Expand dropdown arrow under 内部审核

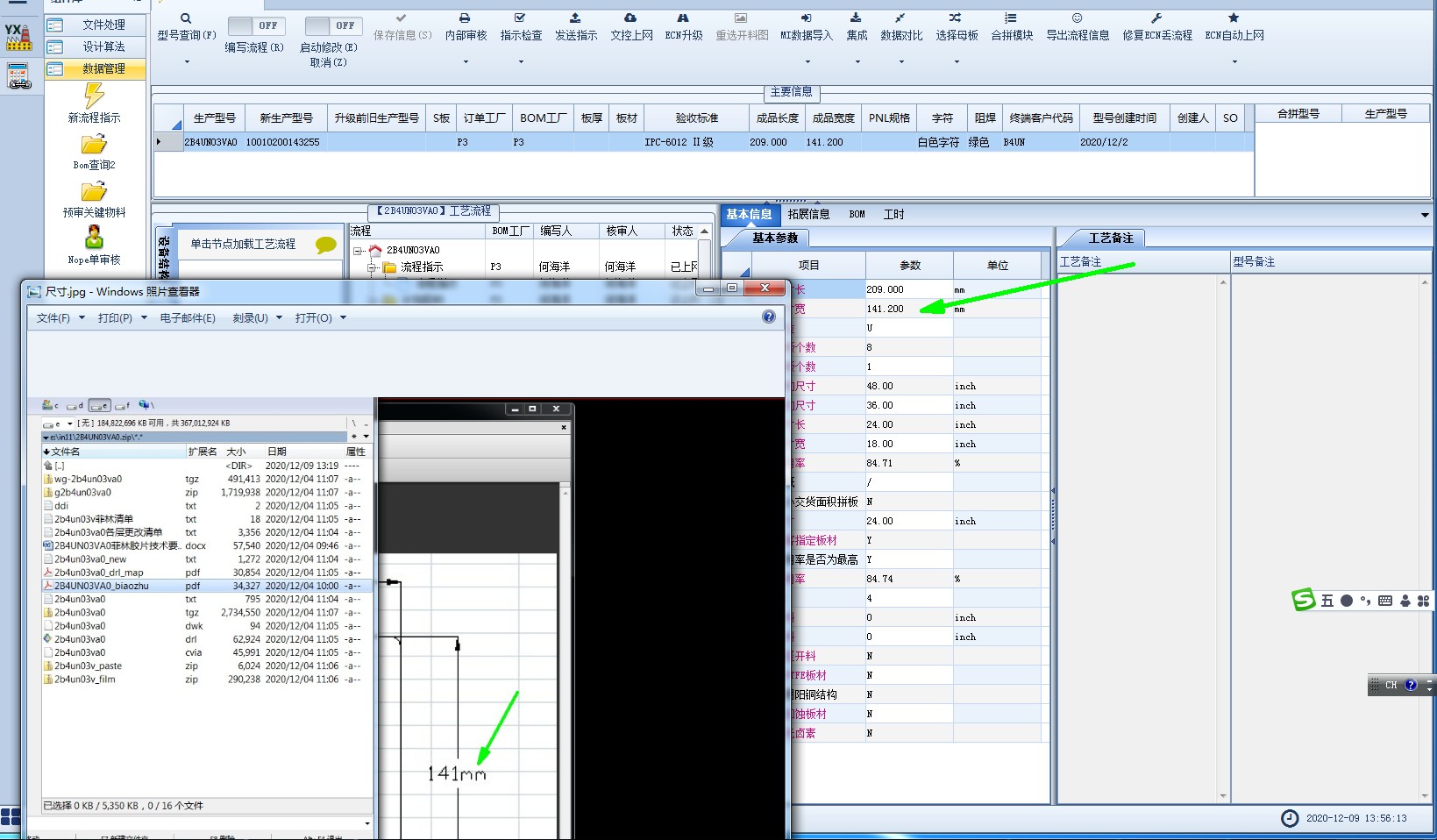[466, 62]
